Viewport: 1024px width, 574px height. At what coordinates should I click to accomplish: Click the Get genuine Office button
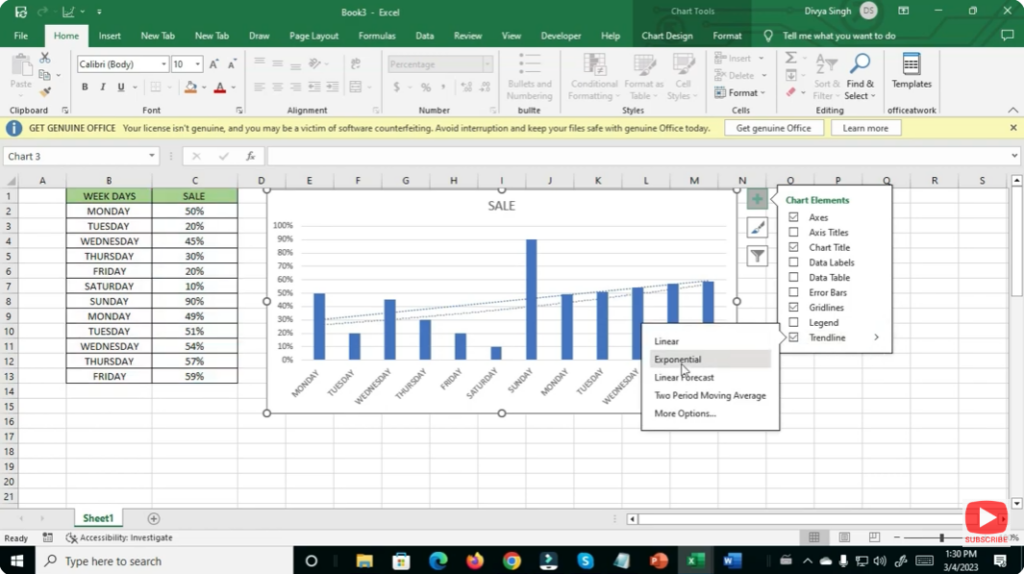tap(774, 128)
